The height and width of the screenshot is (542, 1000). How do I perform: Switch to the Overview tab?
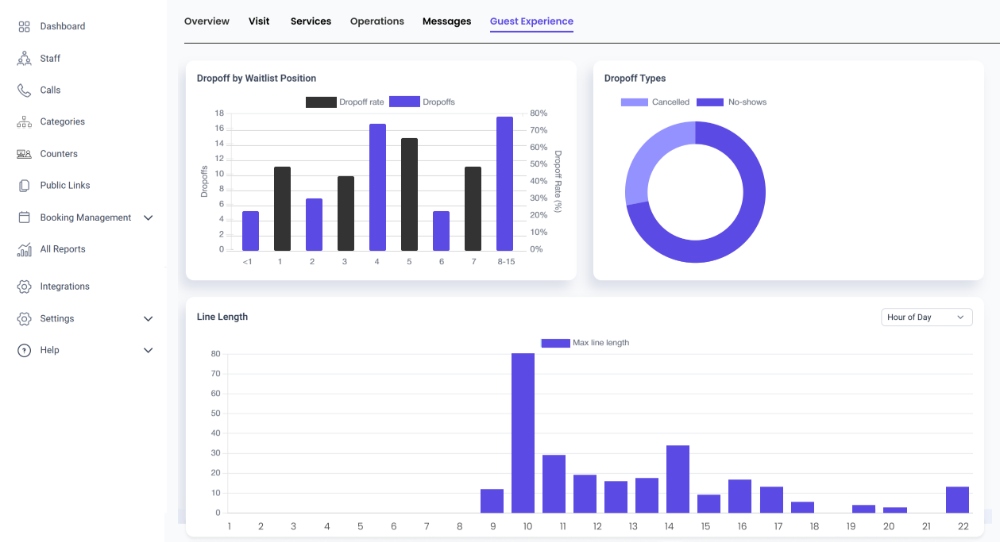pos(207,21)
